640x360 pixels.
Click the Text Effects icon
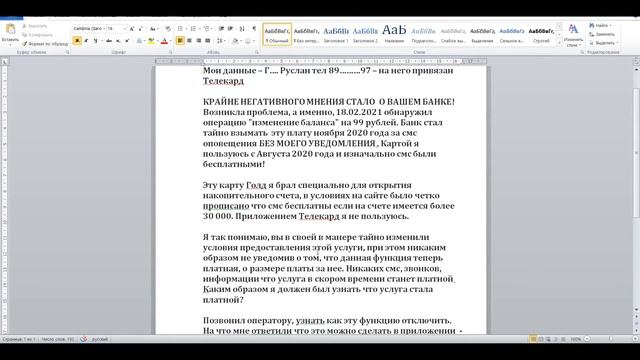point(139,41)
